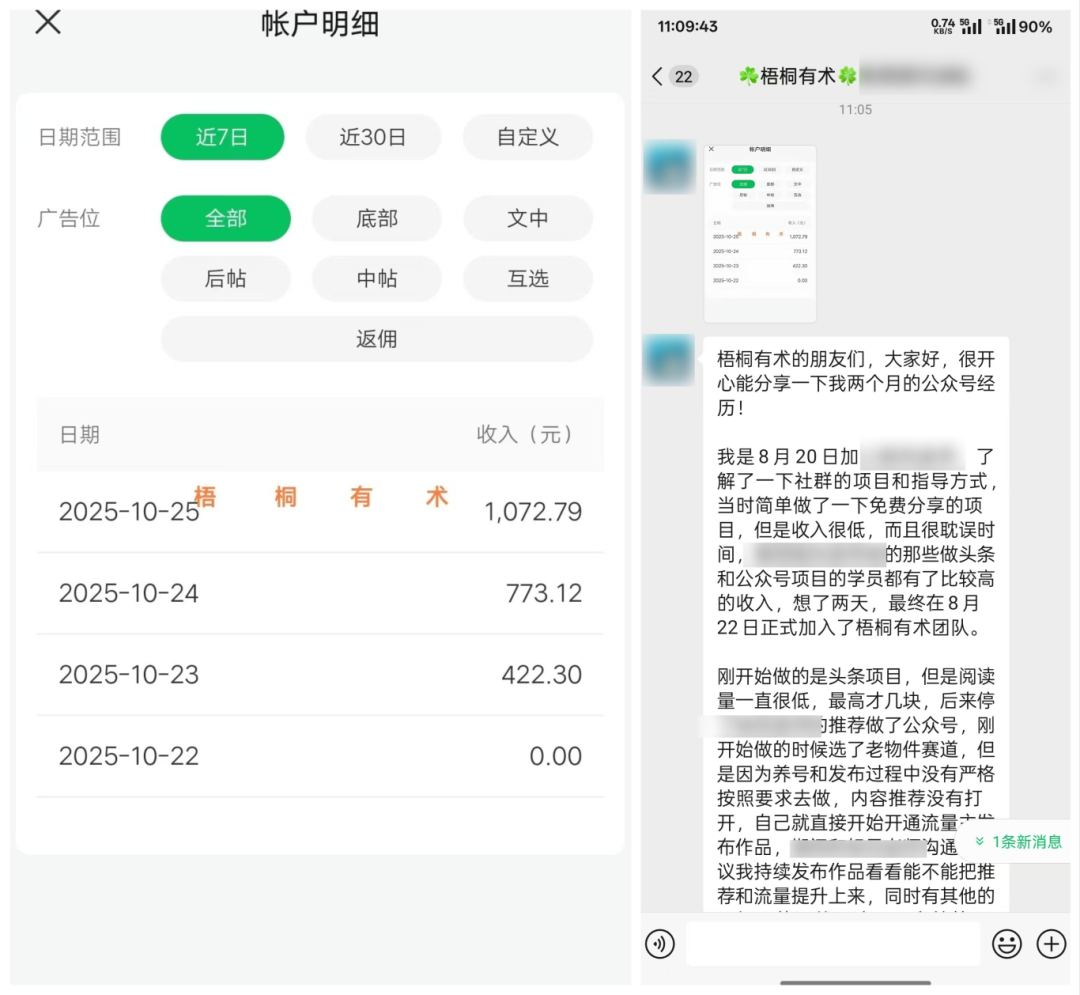This screenshot has width=1080, height=995.
Task: Enable the 互选 ad position filter
Action: click(528, 279)
